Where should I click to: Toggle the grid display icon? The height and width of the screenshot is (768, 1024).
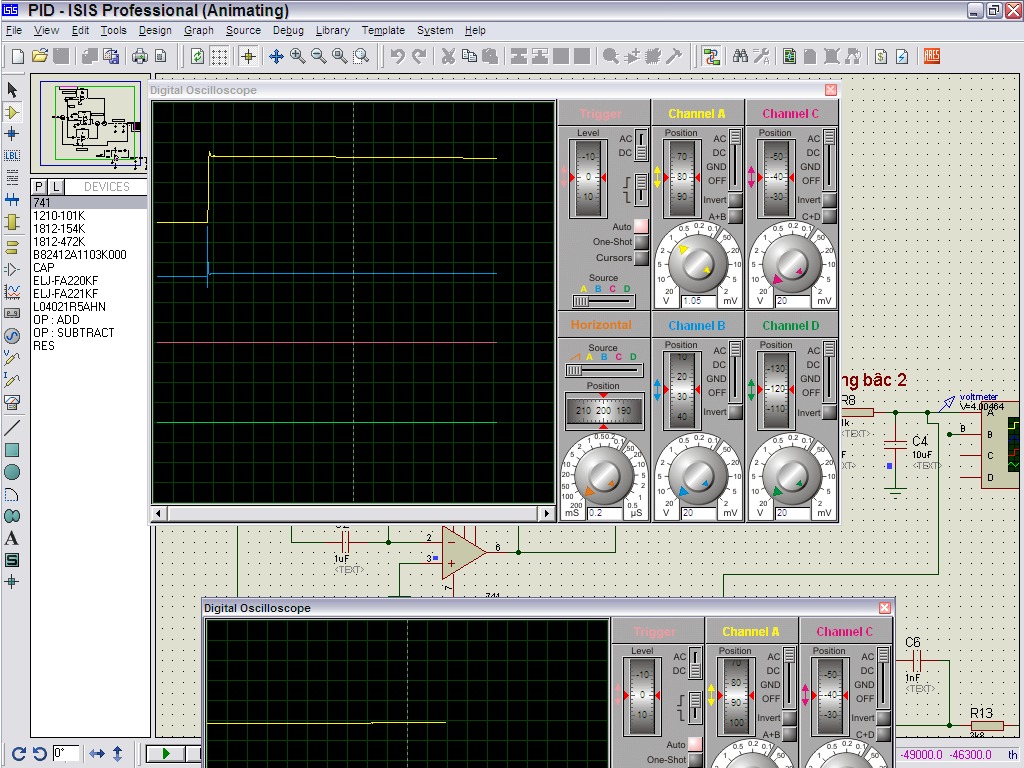click(219, 56)
